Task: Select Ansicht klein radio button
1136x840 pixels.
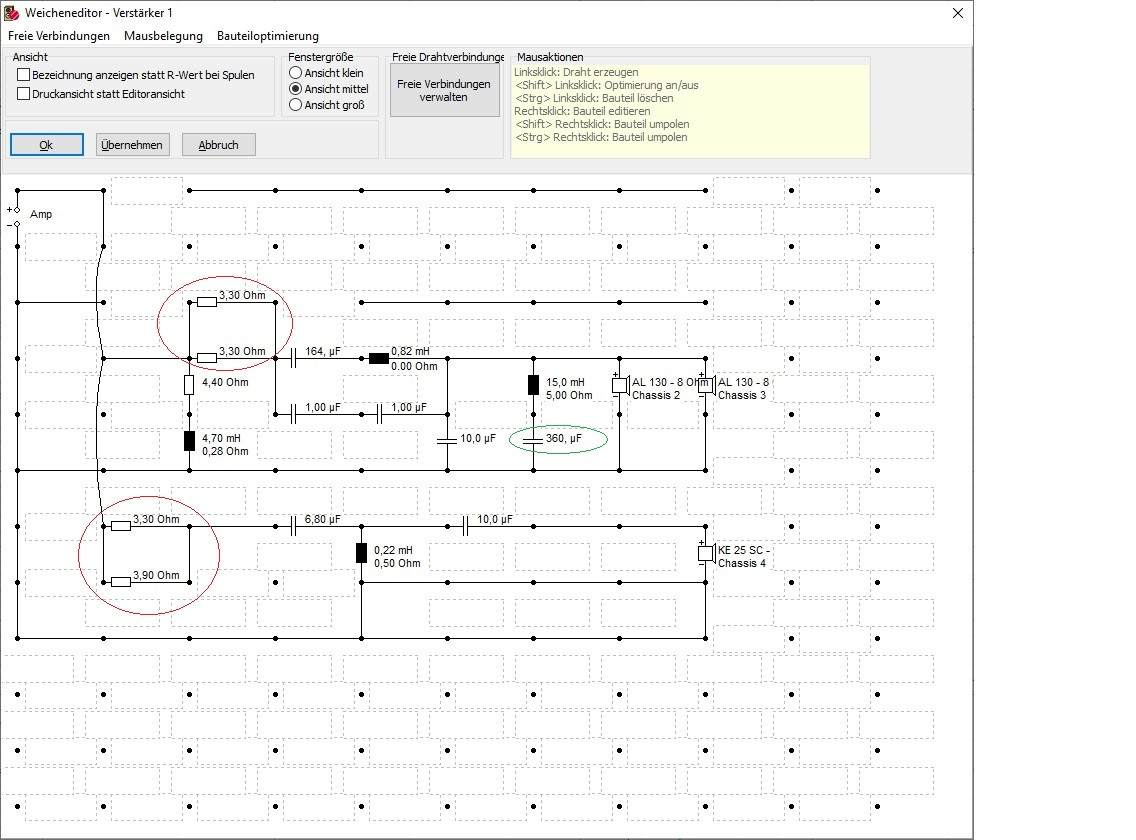Action: (296, 72)
